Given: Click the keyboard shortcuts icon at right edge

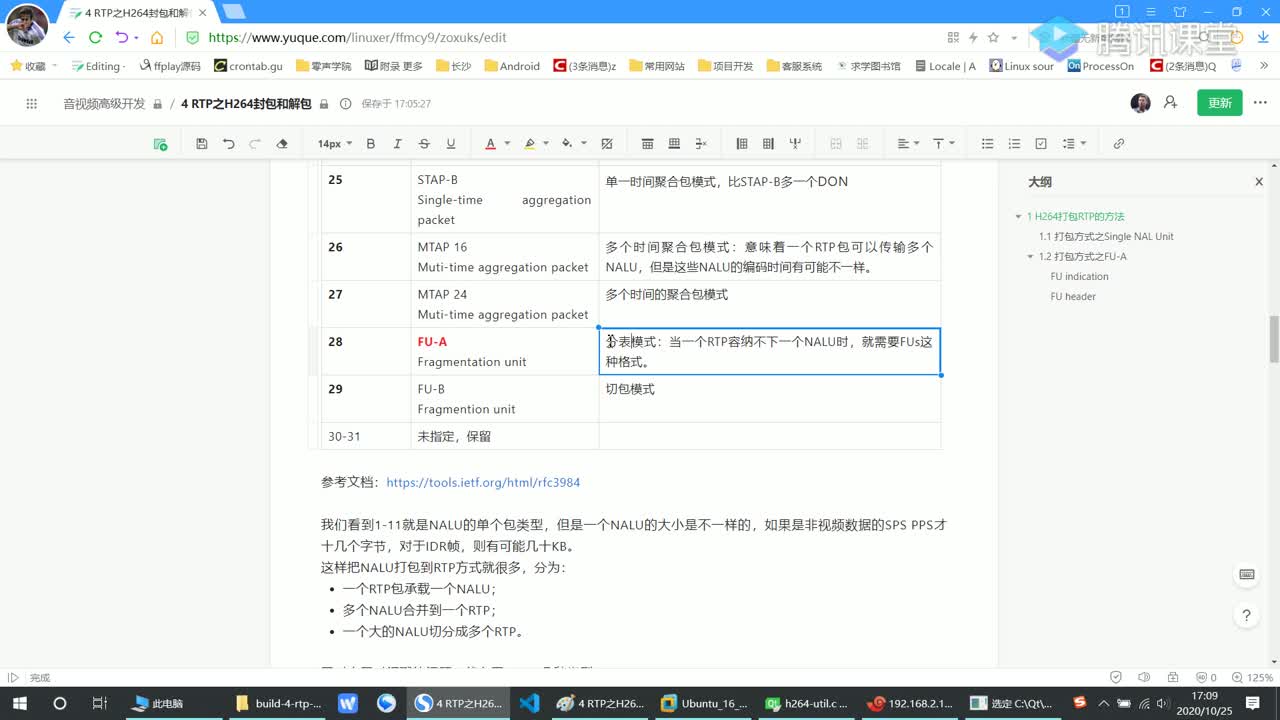Looking at the screenshot, I should pos(1246,574).
